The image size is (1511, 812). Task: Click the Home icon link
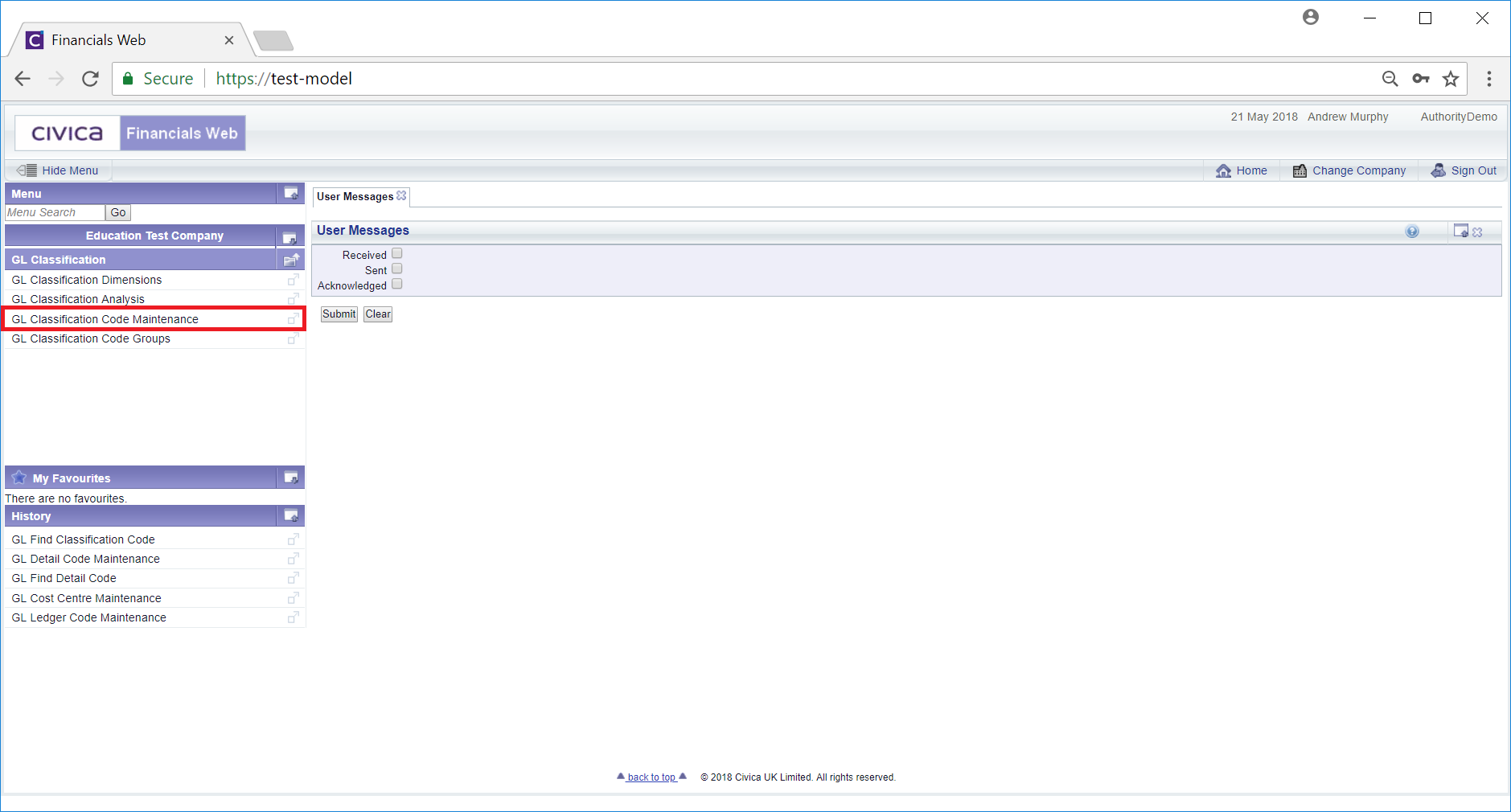click(1223, 170)
